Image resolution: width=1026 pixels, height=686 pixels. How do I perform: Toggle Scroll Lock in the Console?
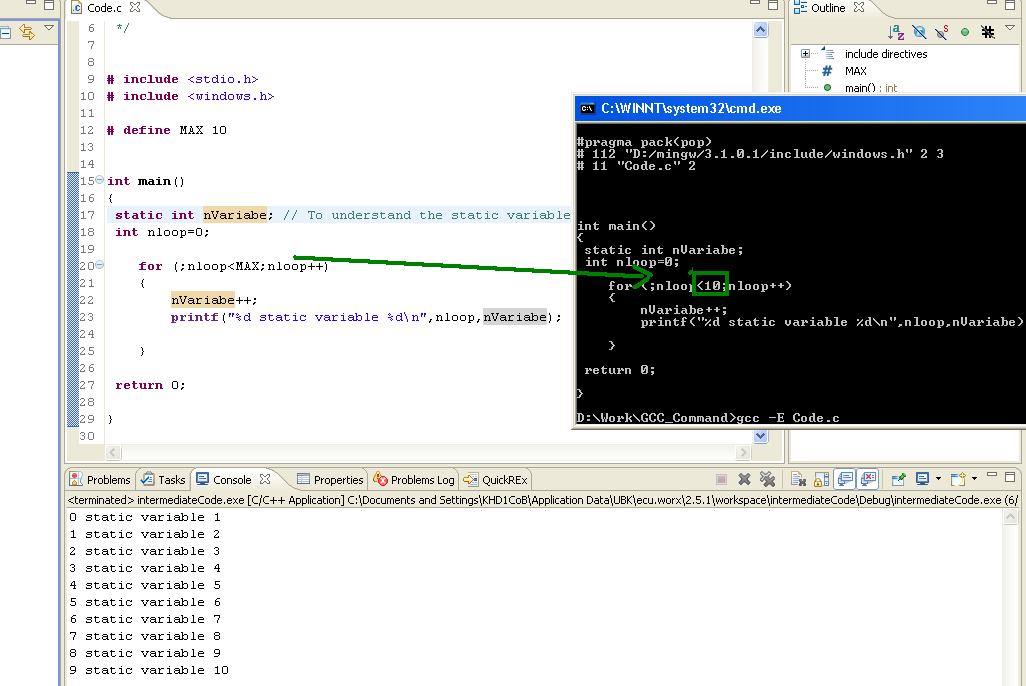tap(821, 479)
